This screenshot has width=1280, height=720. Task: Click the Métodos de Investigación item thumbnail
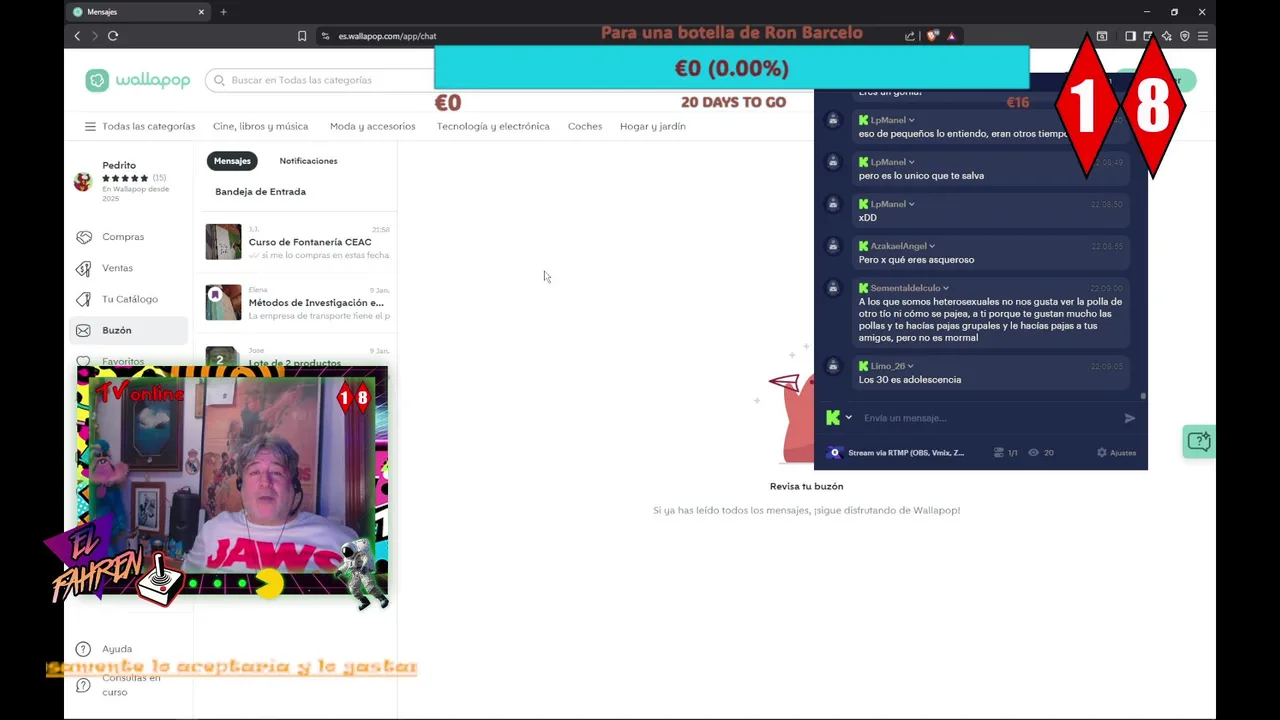(x=223, y=302)
